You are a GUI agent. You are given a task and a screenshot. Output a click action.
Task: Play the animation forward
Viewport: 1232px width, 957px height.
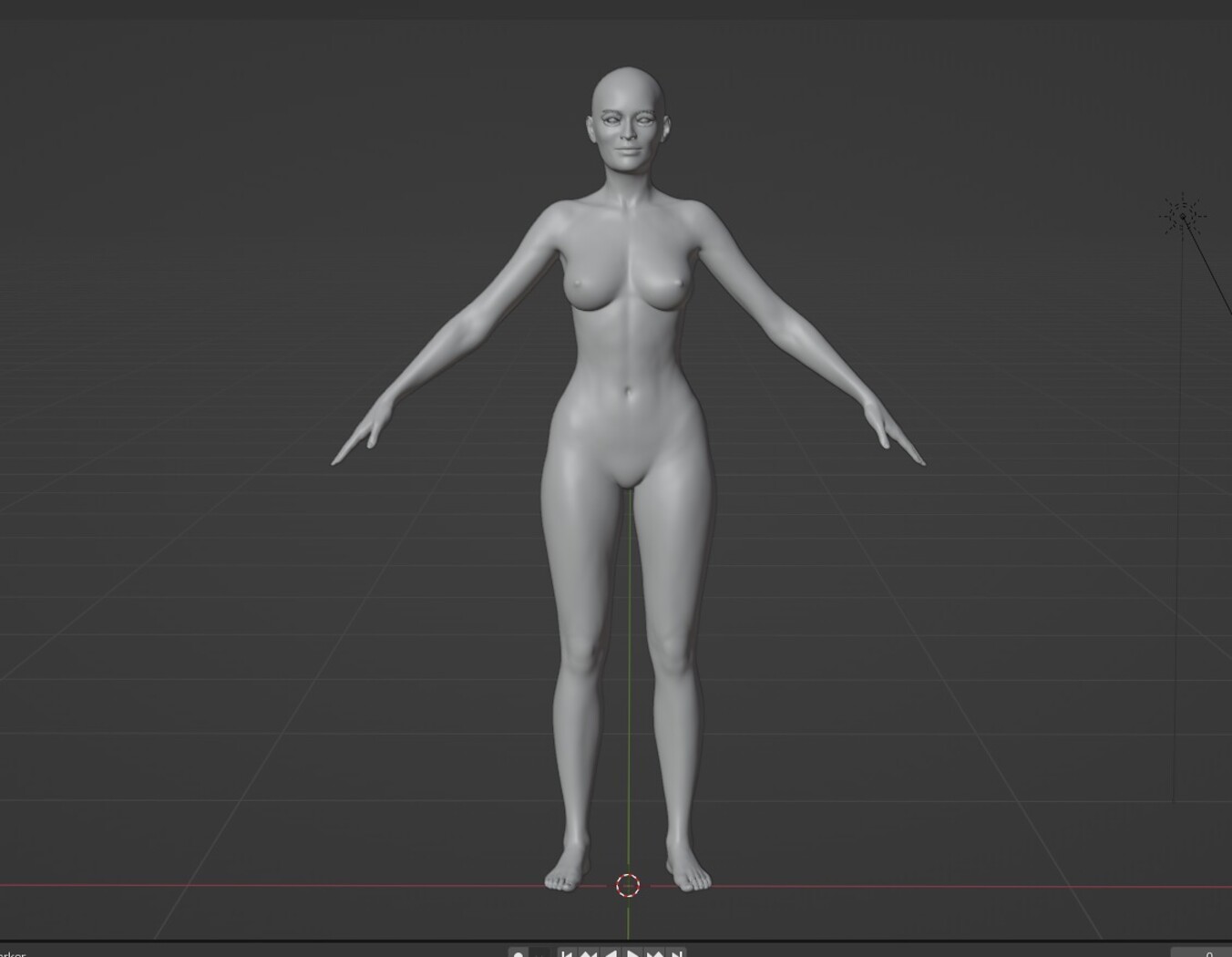[x=633, y=952]
